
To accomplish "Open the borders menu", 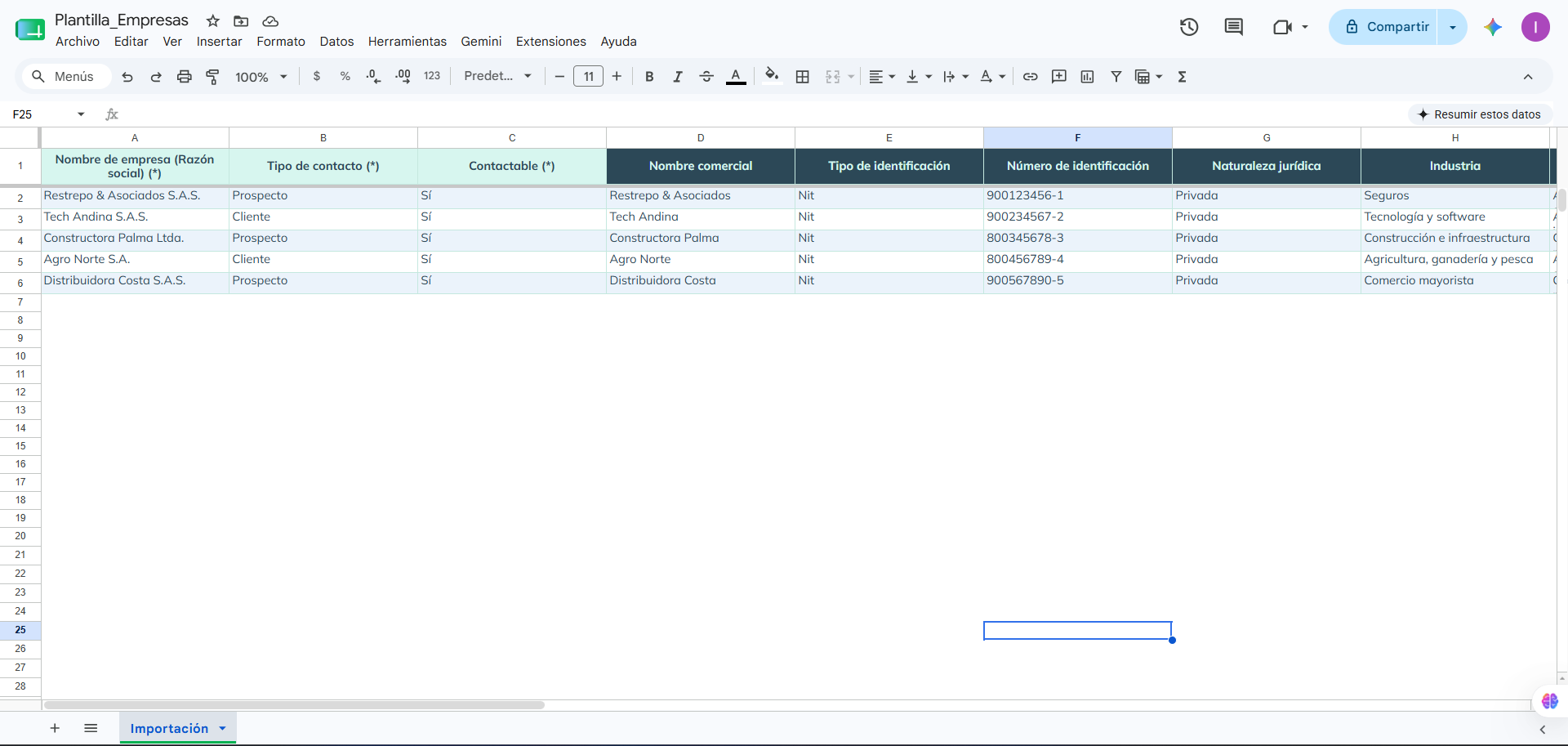I will (x=803, y=77).
